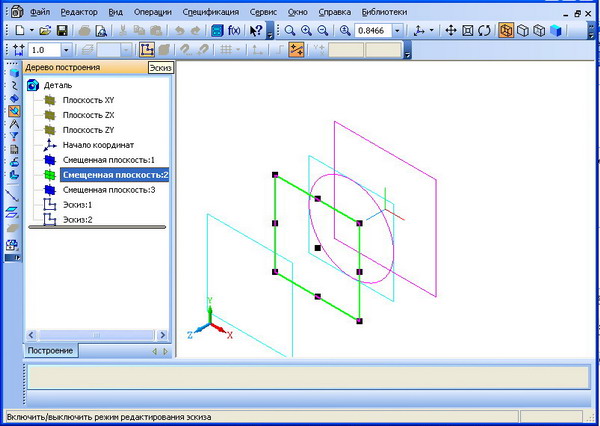Open the filters funnel panel icon
This screenshot has width=600, height=426.
click(14, 136)
